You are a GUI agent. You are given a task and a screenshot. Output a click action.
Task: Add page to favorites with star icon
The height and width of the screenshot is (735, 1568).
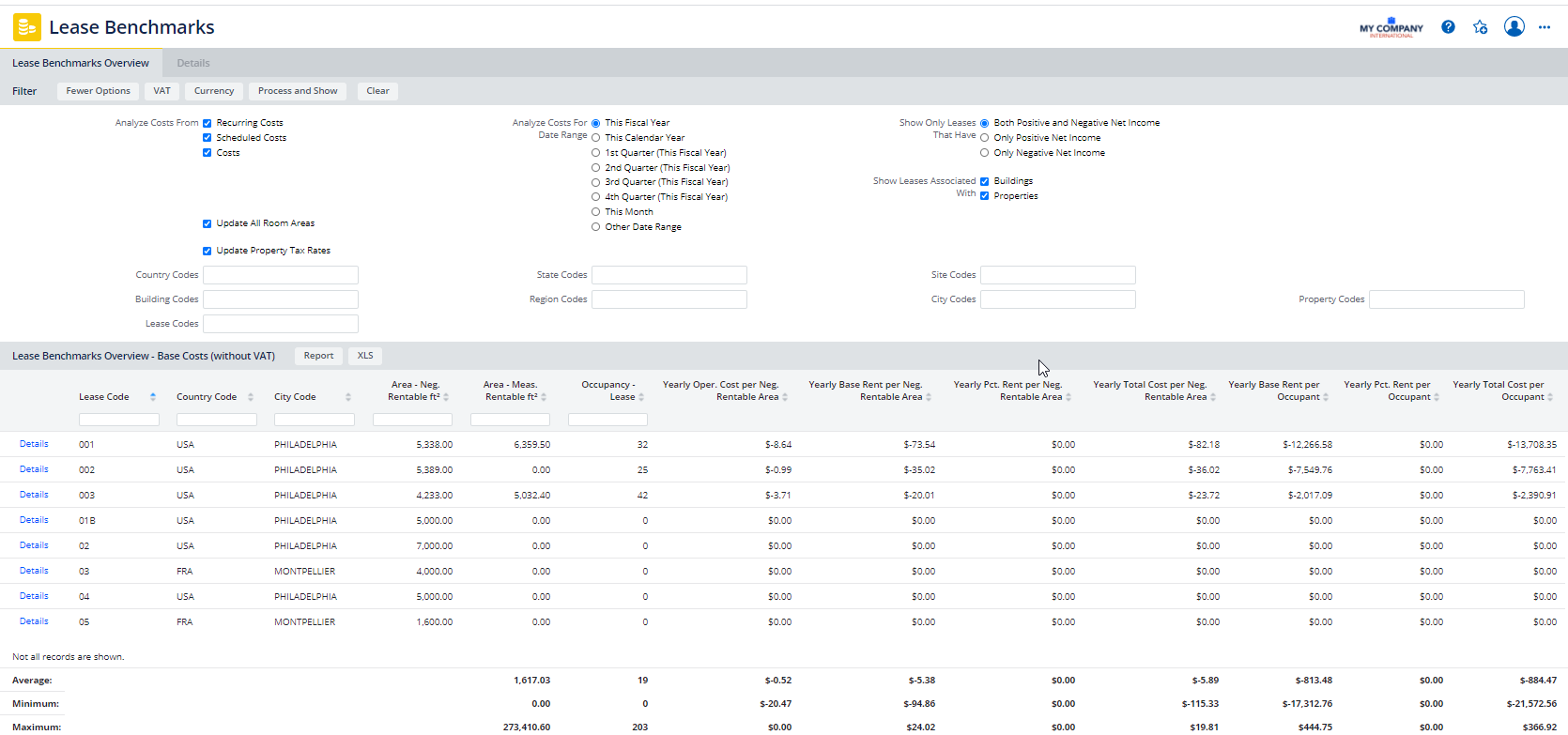(1481, 27)
